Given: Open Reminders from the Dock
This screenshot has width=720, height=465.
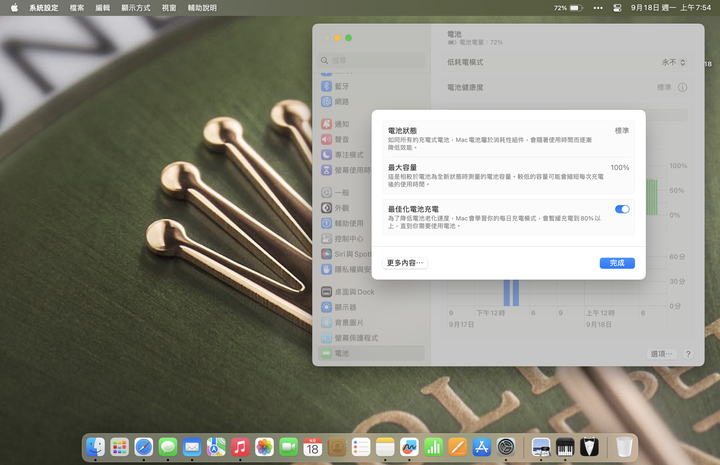Looking at the screenshot, I should point(361,447).
